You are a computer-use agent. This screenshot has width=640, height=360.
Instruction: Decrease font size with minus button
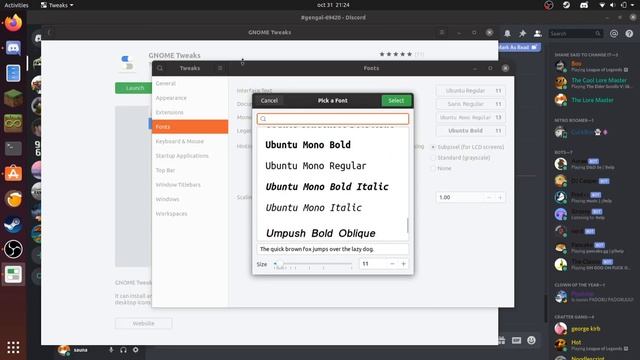(x=392, y=264)
